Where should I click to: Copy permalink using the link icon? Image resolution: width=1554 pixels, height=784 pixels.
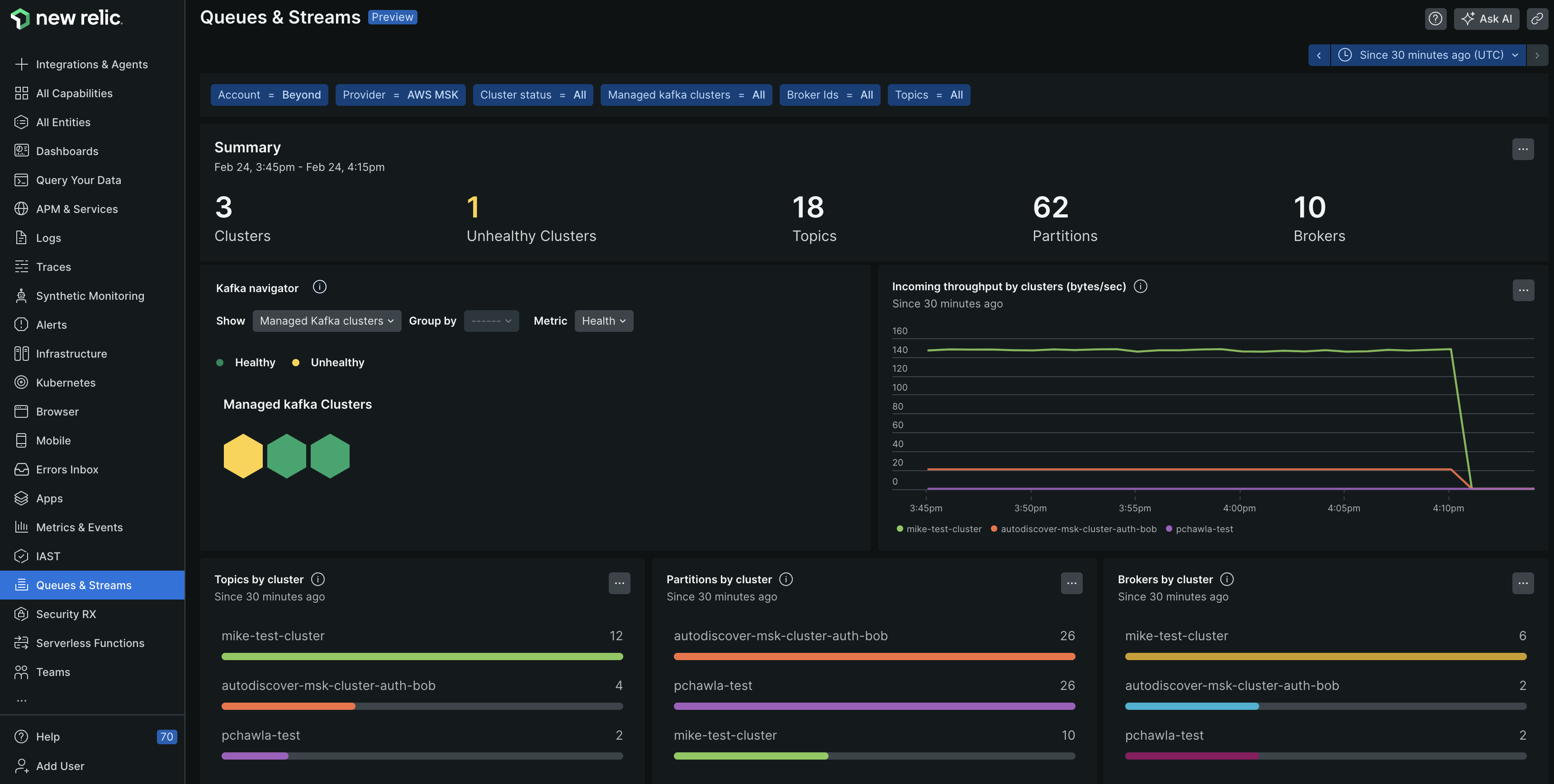pyautogui.click(x=1536, y=19)
